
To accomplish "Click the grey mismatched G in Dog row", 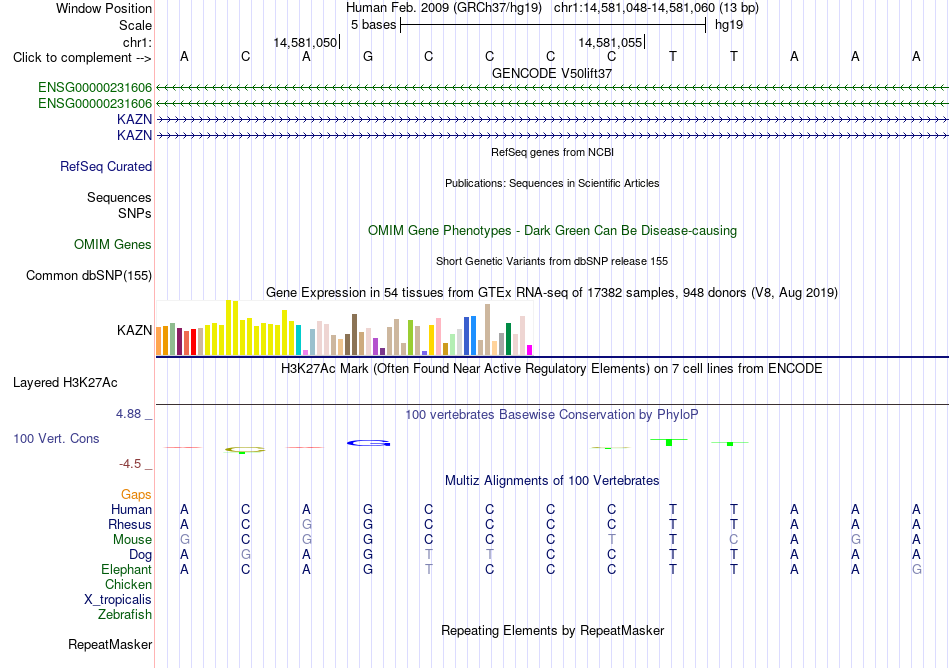I will point(245,555).
